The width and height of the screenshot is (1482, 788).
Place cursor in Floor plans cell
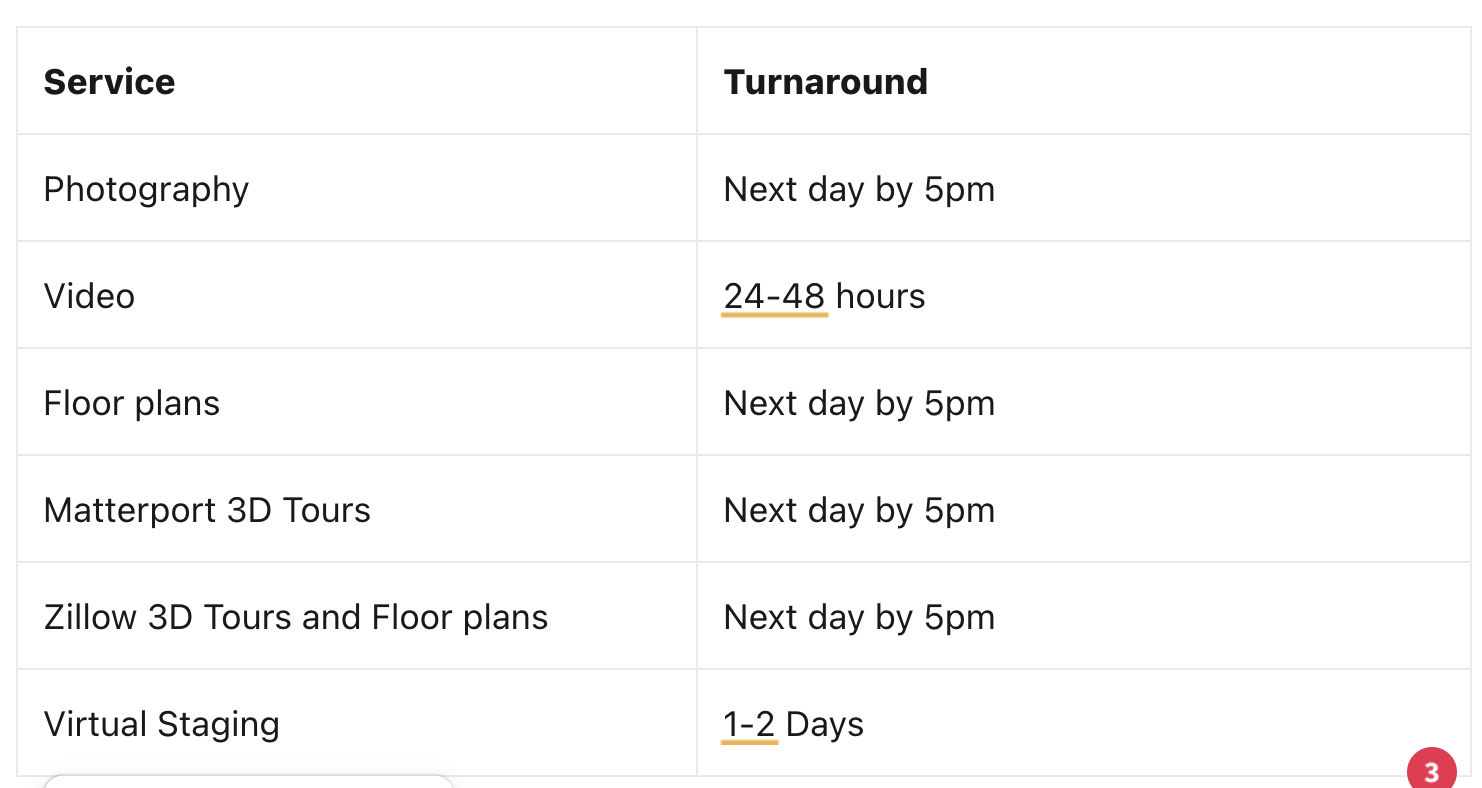coord(357,402)
